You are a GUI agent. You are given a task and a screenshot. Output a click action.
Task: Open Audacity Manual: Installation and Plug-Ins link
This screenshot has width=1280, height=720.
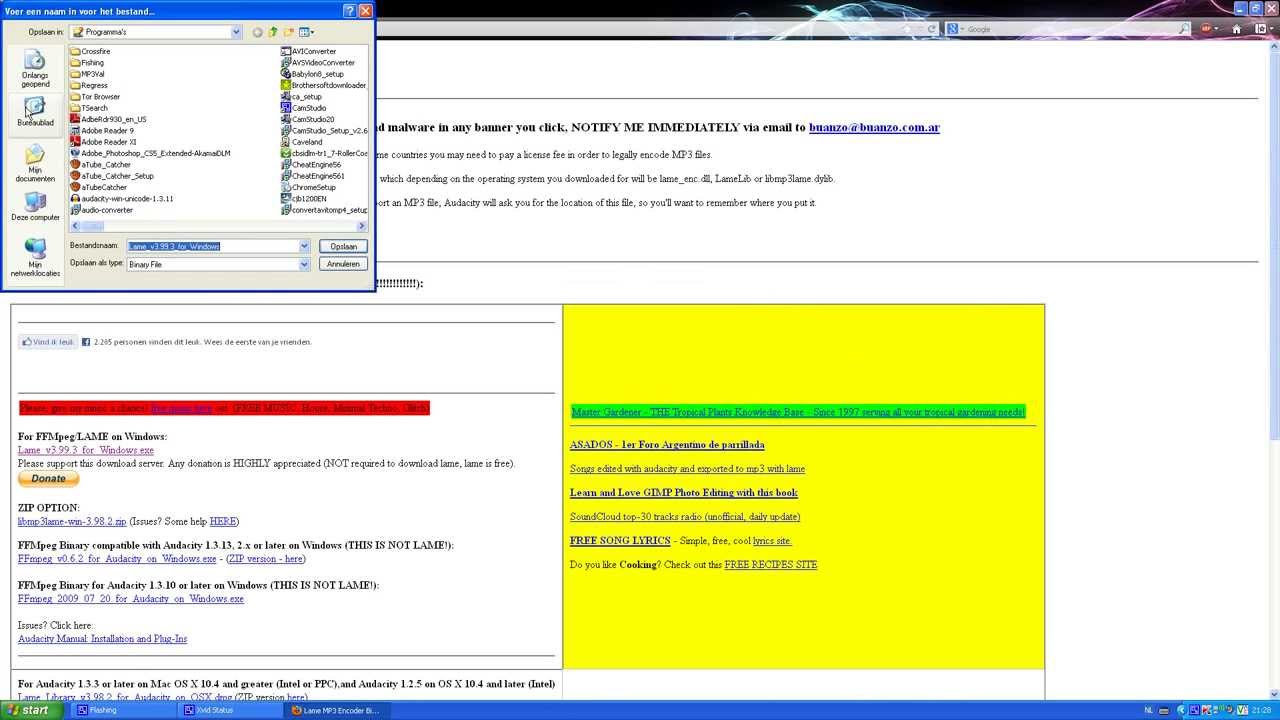point(102,639)
